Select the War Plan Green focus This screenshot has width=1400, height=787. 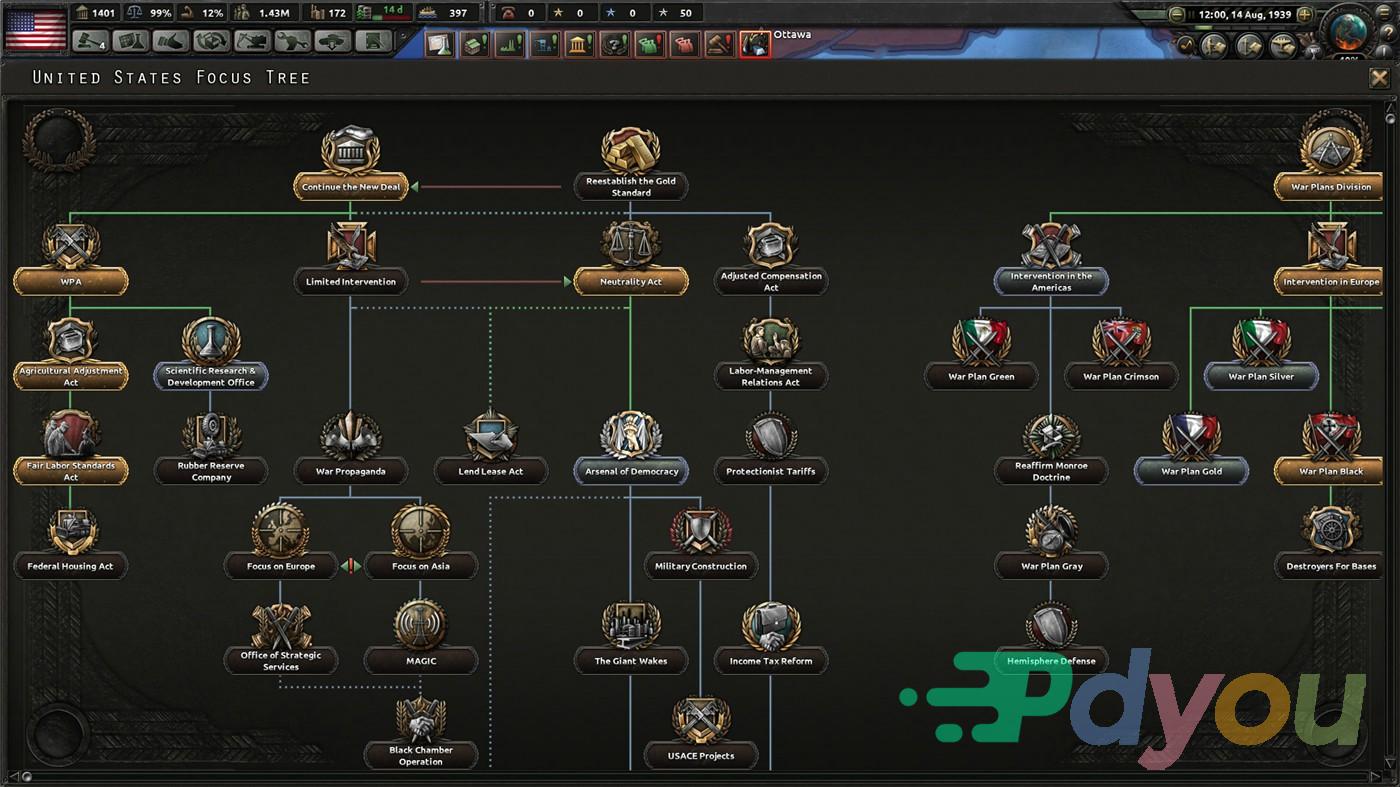coord(980,353)
